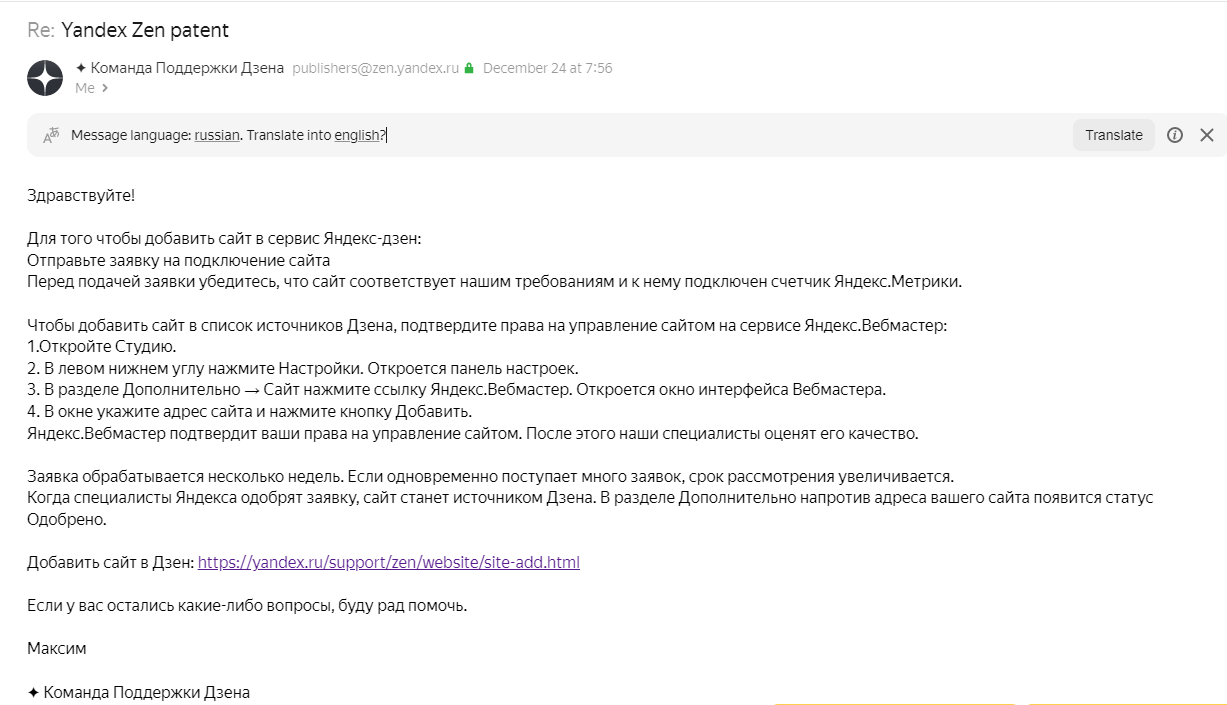Click the greeting 'Здравствуйте!'
1227x705 pixels.
[81, 195]
